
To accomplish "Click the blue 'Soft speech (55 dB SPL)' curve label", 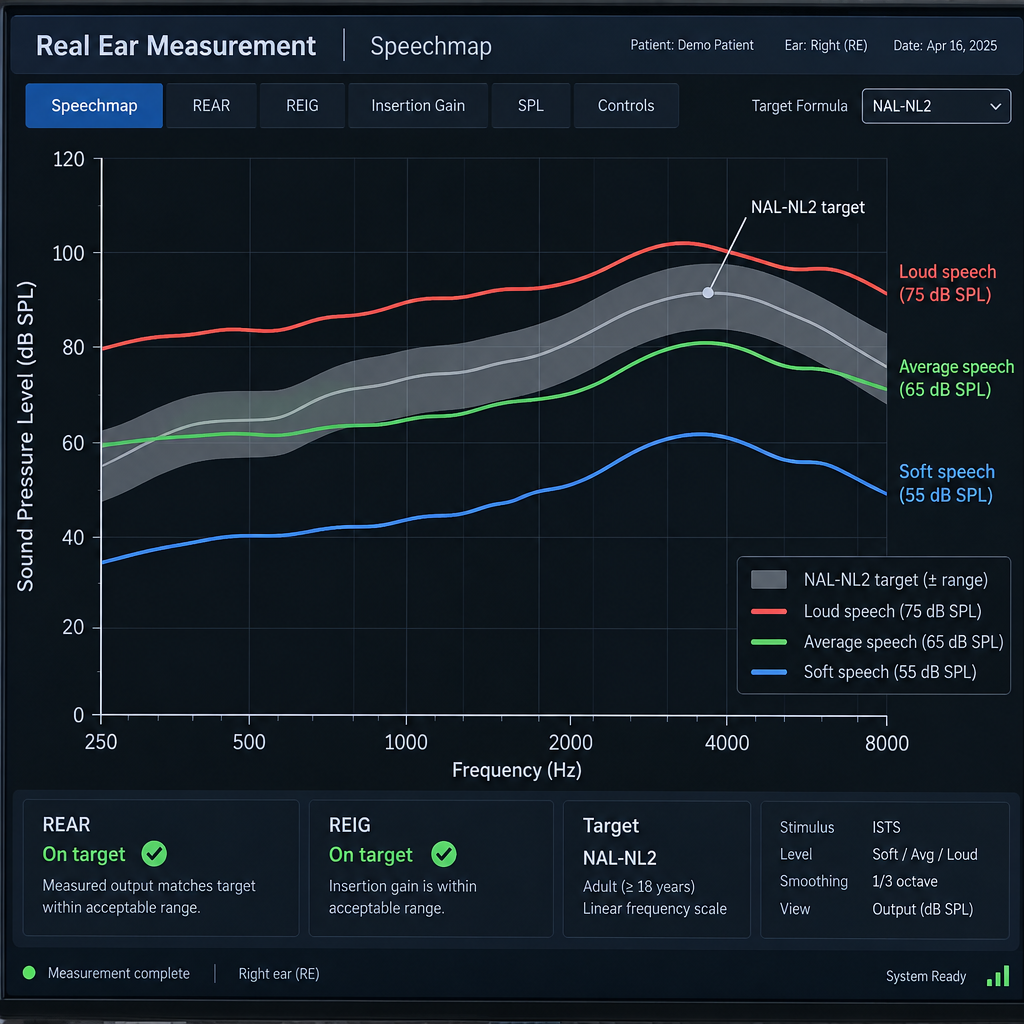I will coord(946,483).
